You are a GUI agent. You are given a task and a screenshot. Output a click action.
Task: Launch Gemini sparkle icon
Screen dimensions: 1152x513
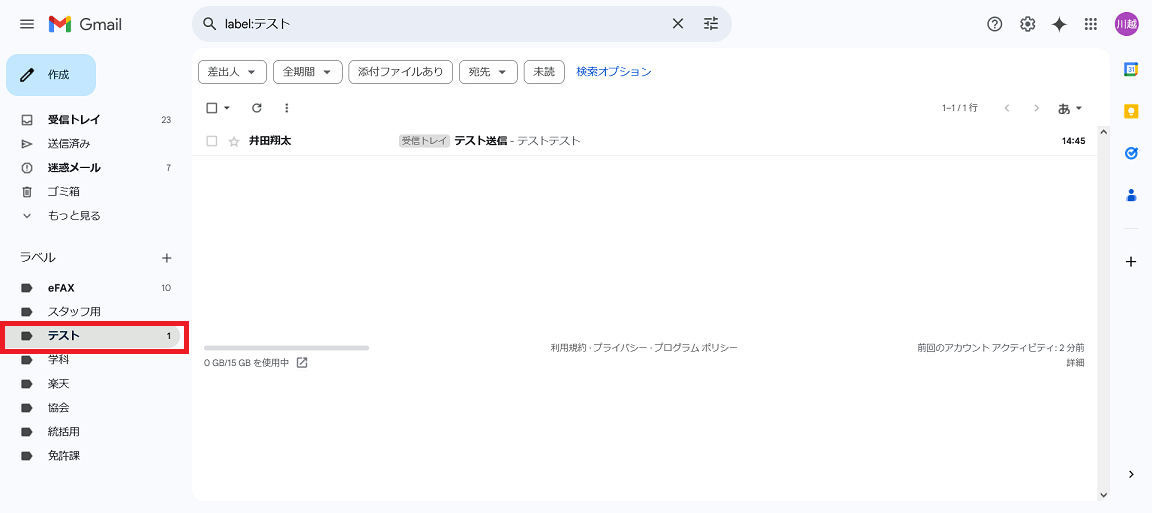pos(1059,24)
